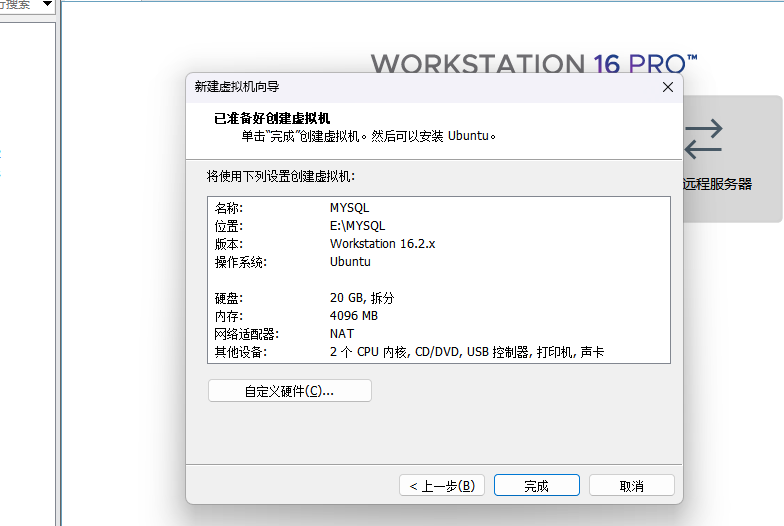This screenshot has width=784, height=526.
Task: Click the 硬盘 row label
Action: pos(228,298)
